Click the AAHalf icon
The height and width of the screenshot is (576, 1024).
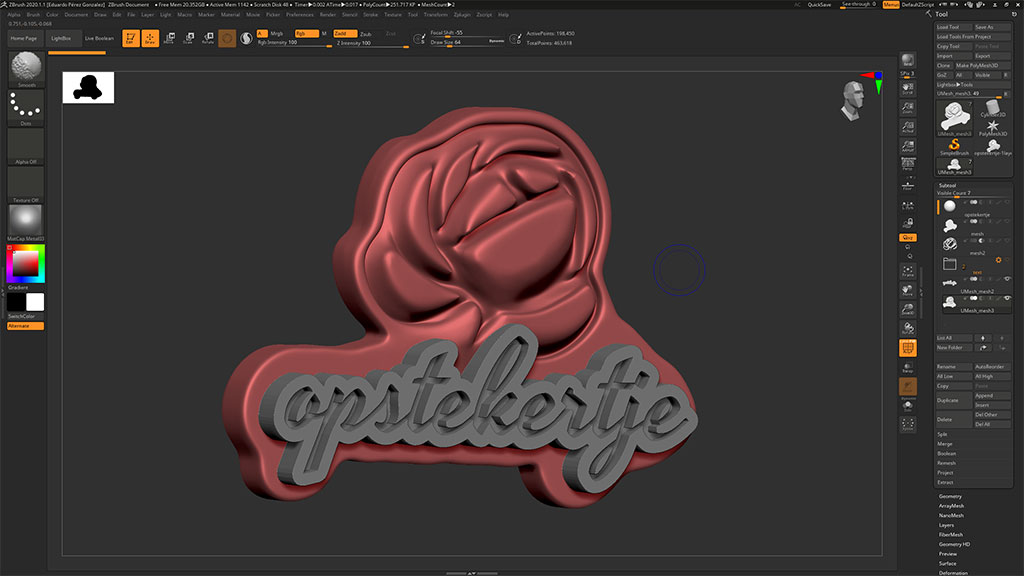click(x=908, y=146)
